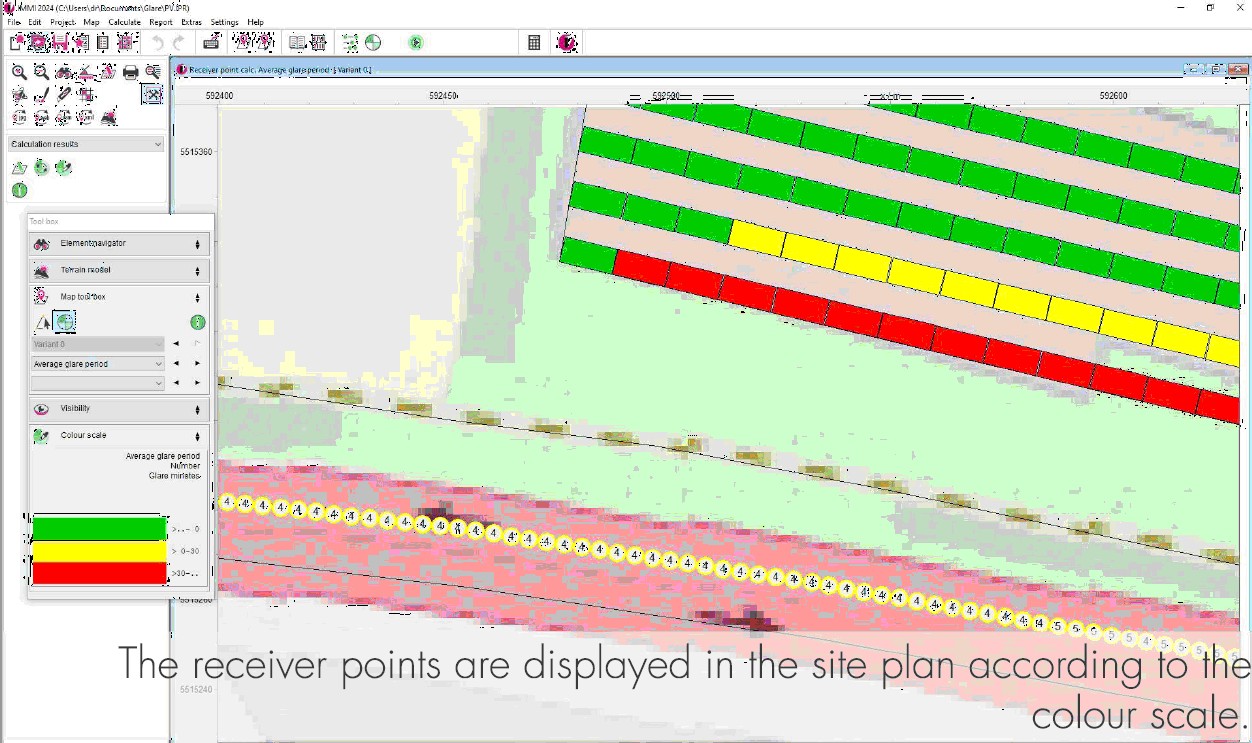
Task: Click the 'Glare minutes' label in colour scale
Action: coord(174,476)
